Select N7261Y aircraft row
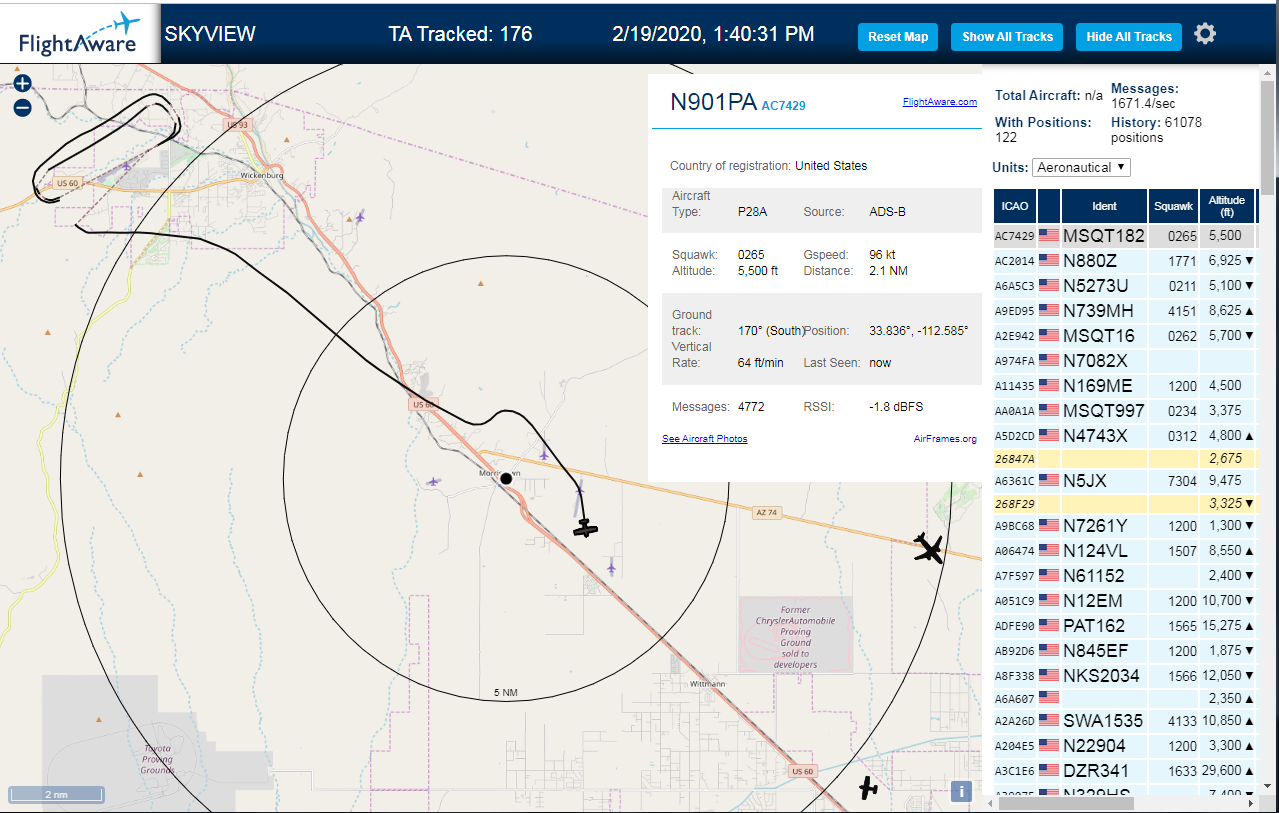The width and height of the screenshot is (1279, 813). 1125,526
